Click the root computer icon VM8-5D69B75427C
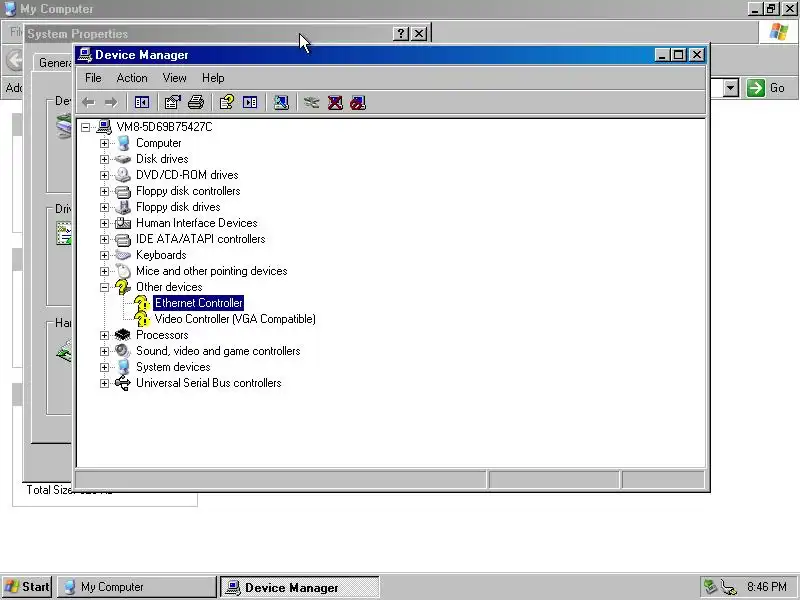 click(104, 127)
